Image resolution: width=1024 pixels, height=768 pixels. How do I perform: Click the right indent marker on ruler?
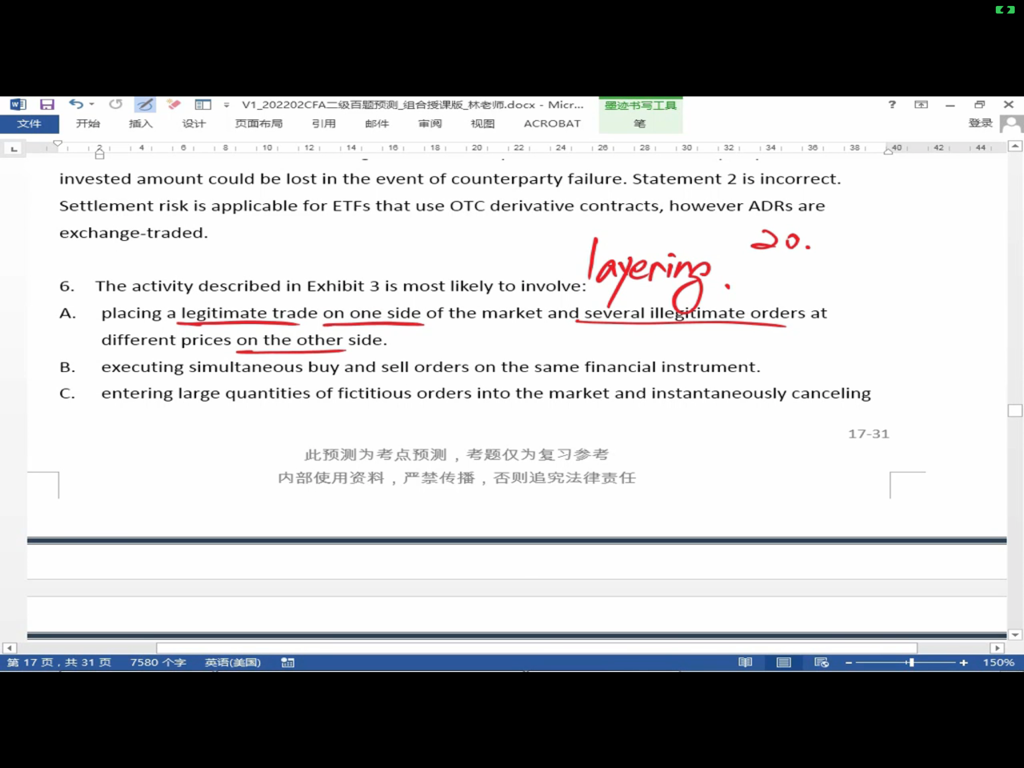click(x=889, y=151)
